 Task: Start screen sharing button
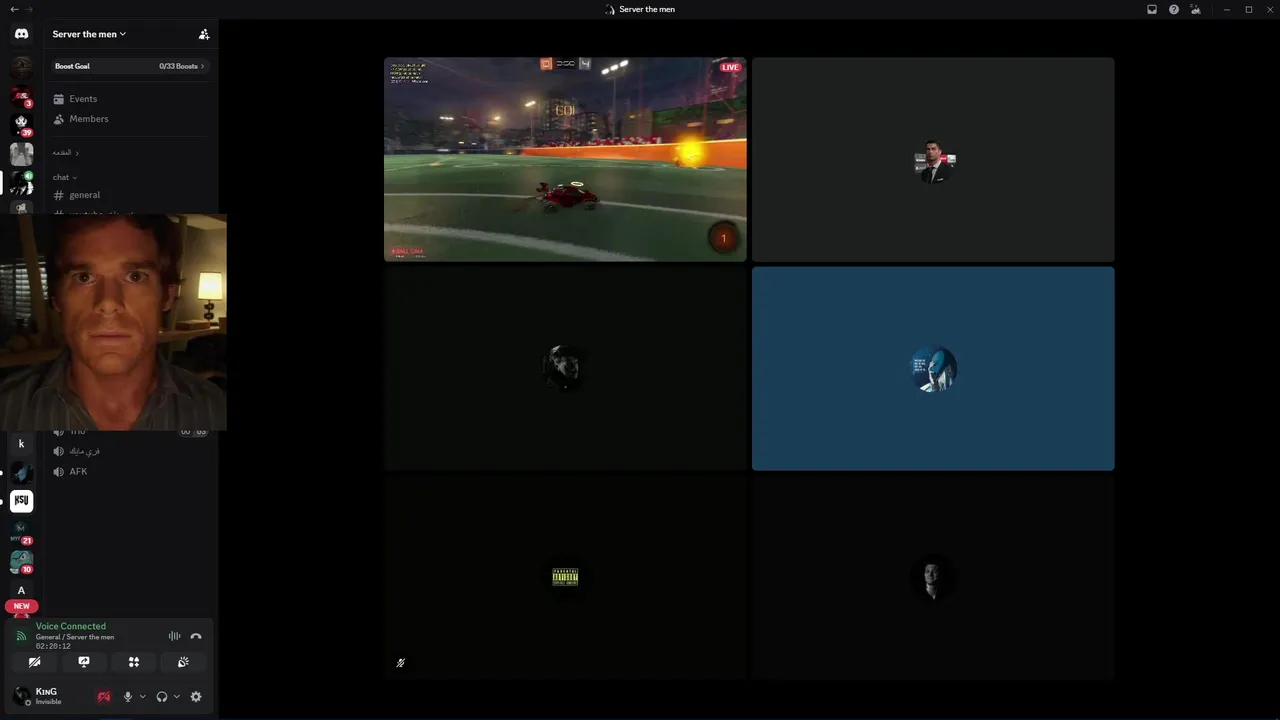click(x=84, y=662)
